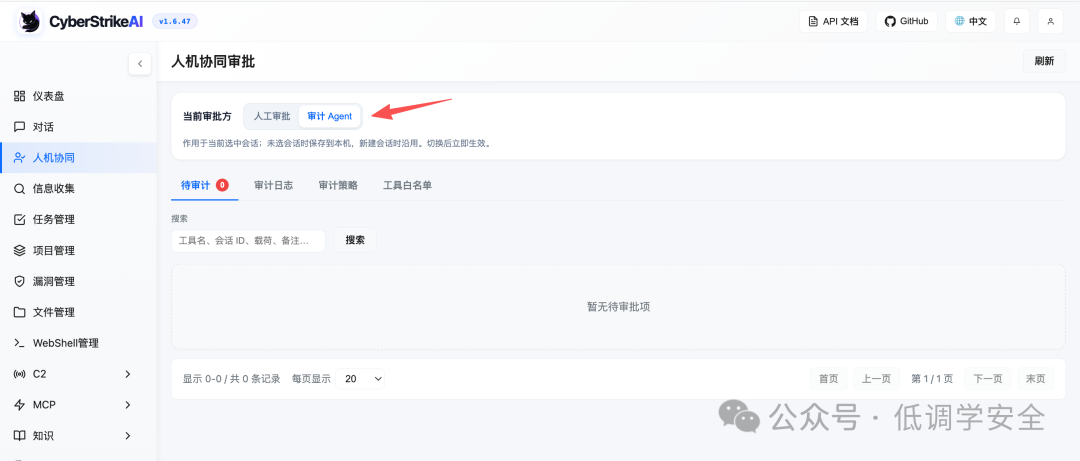Focus the 工具名、会话 ID search field
Viewport: 1080px width, 461px height.
(248, 241)
